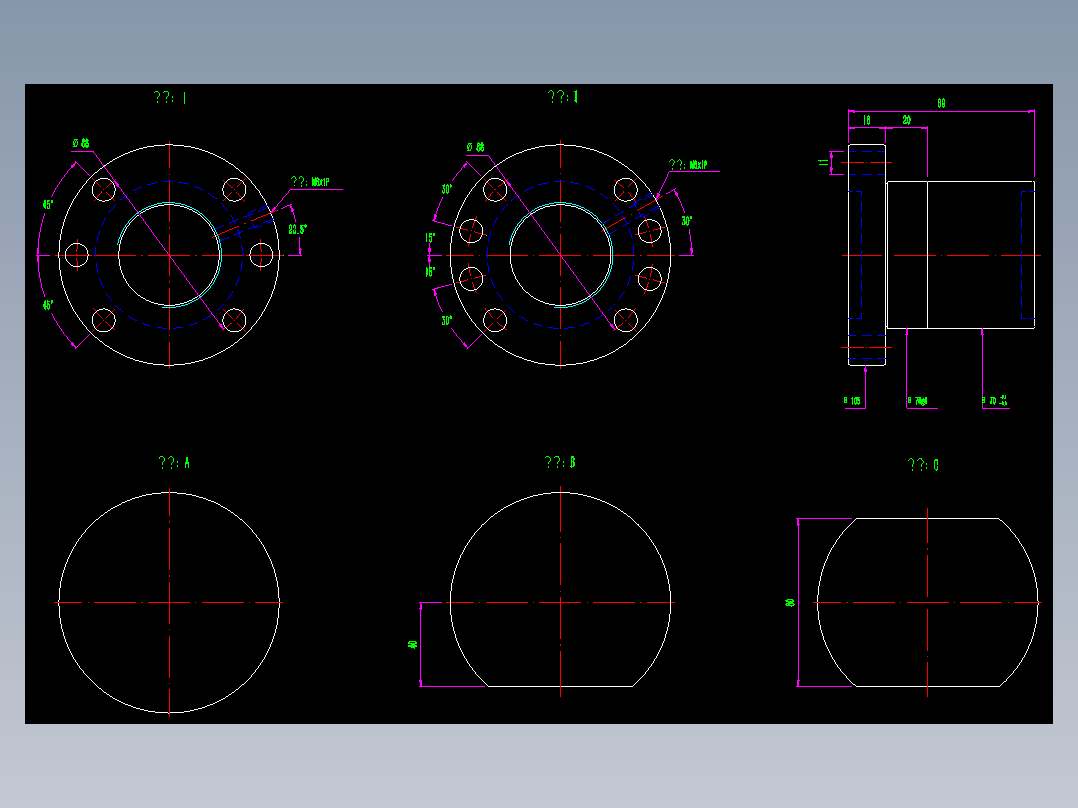
Task: Select the "??: C" view label
Action: (923, 465)
